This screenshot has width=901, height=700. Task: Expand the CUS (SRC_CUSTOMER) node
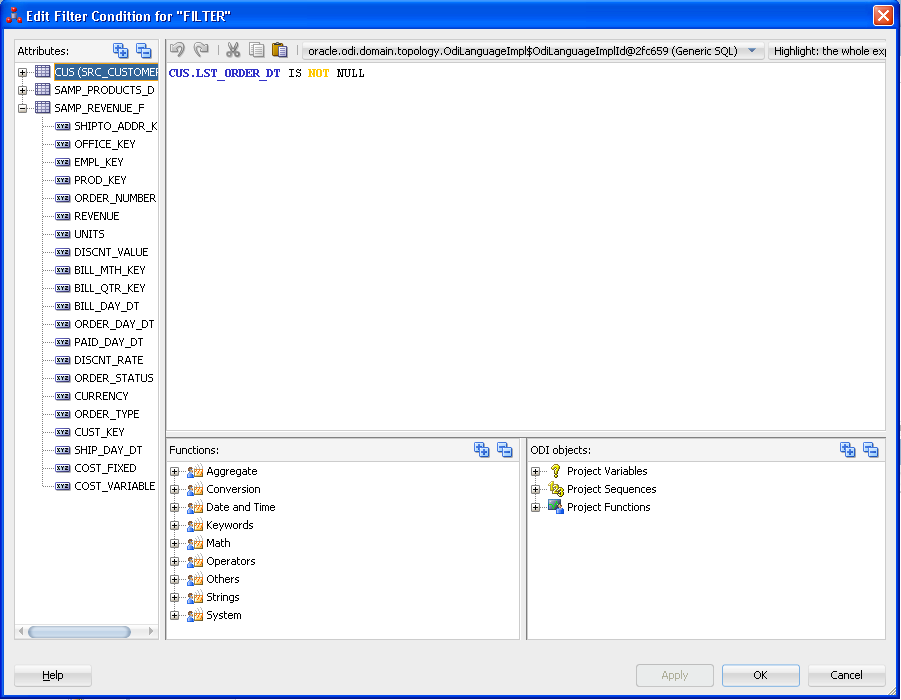click(x=22, y=72)
